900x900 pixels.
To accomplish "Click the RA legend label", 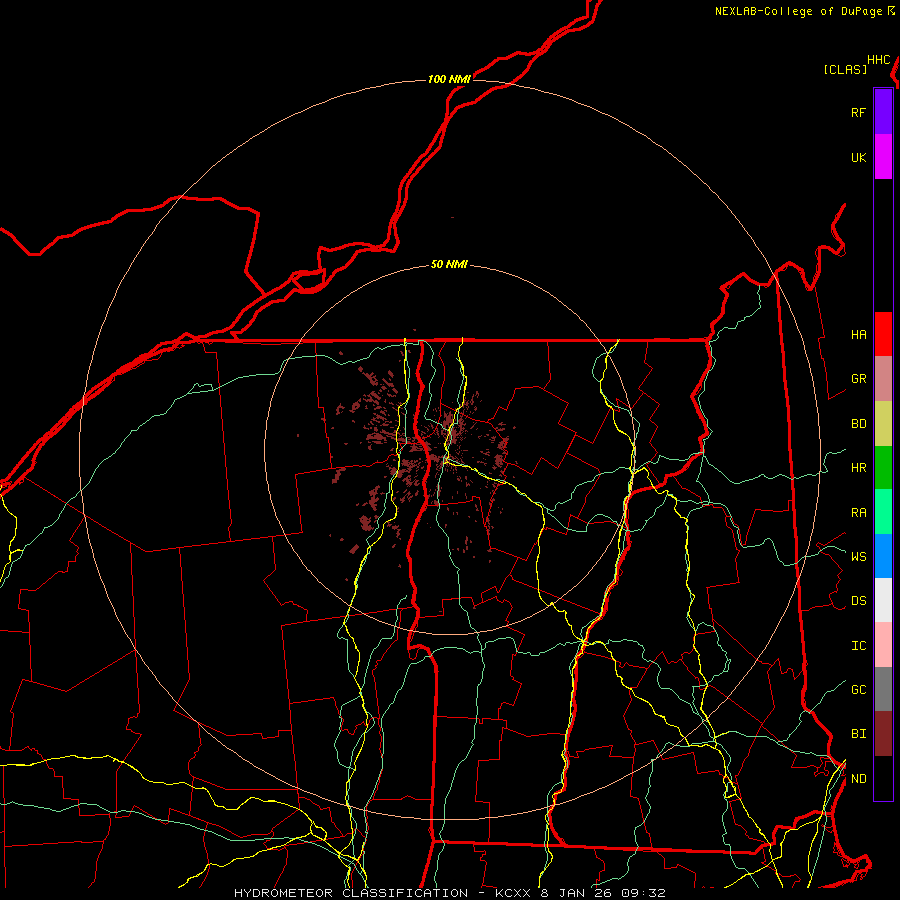I will click(858, 513).
